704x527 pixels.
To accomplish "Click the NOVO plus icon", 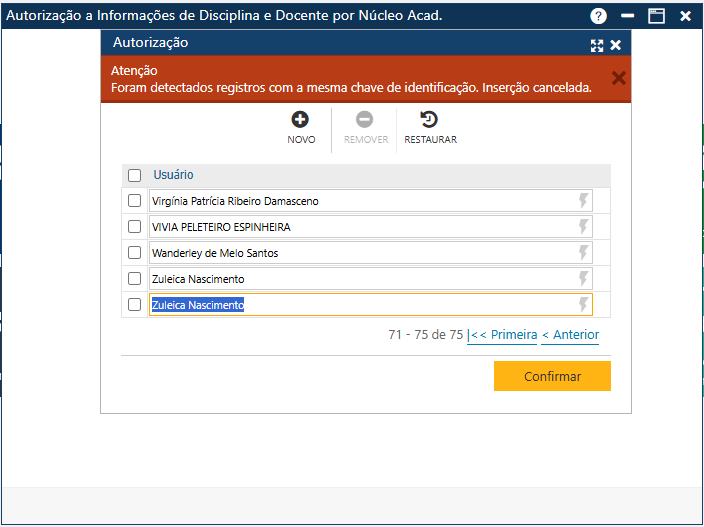I will tap(300, 120).
